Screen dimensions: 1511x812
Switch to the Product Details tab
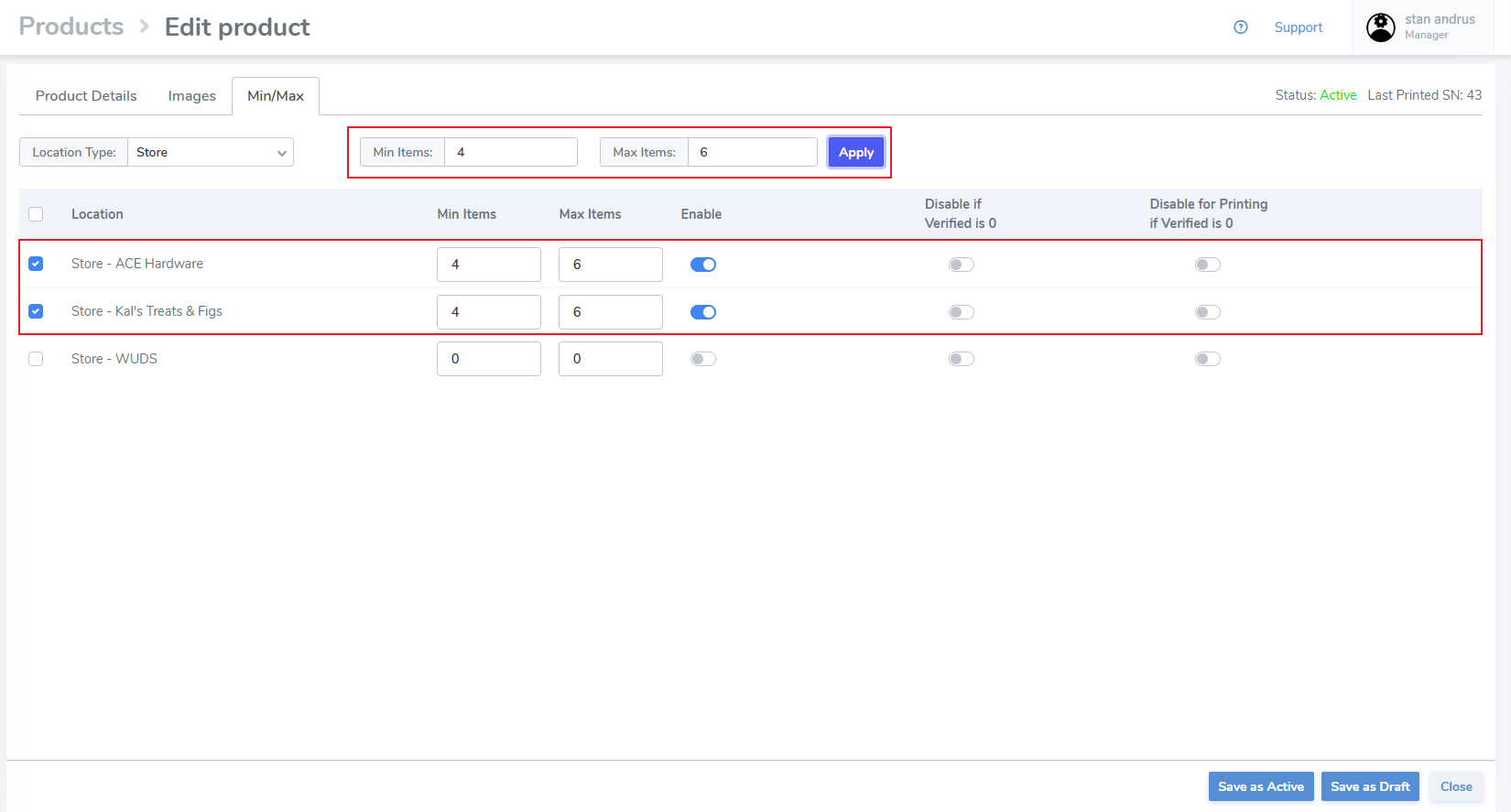click(x=86, y=96)
